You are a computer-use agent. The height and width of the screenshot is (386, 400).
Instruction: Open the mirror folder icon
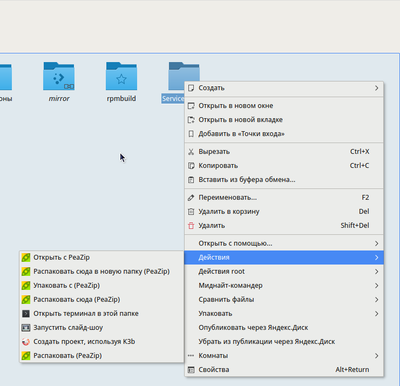tap(59, 76)
